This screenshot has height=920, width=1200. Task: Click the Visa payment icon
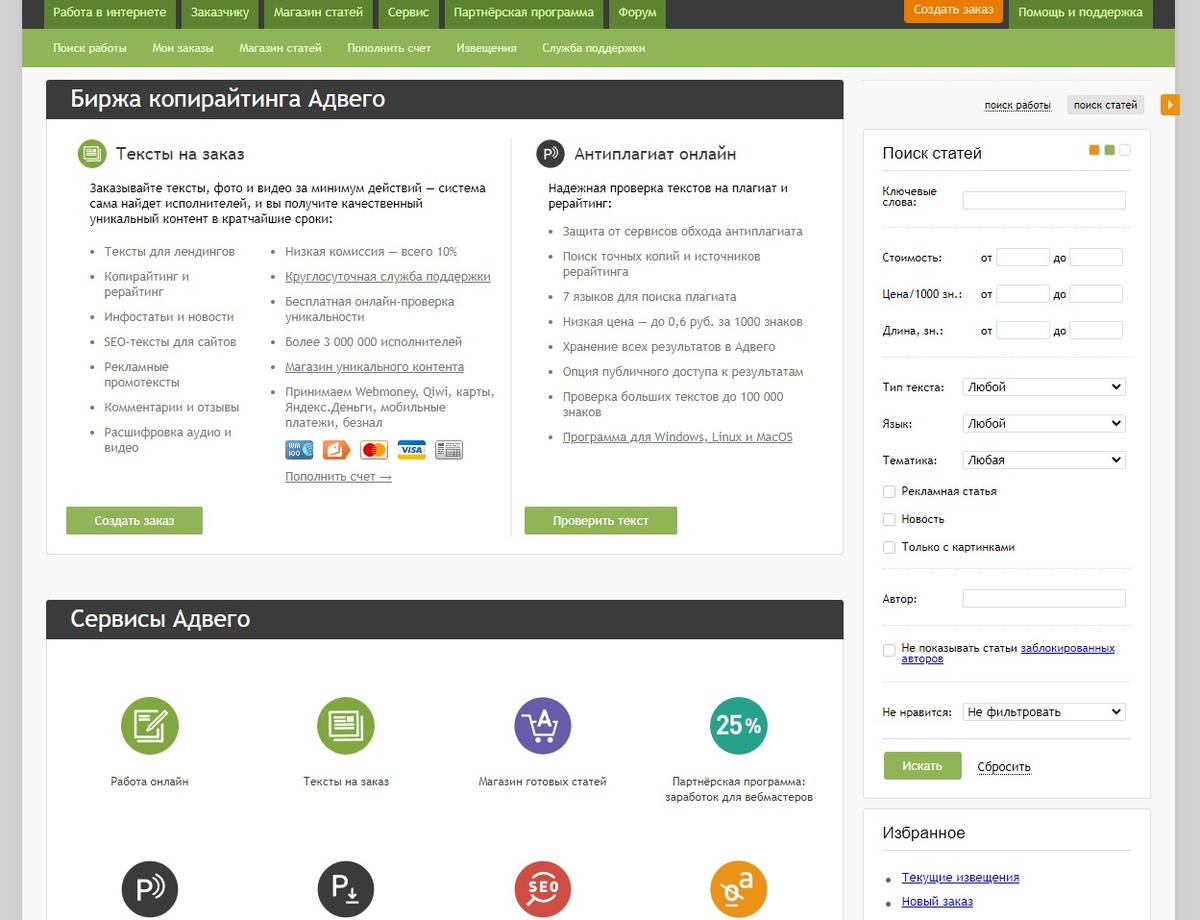(x=411, y=450)
